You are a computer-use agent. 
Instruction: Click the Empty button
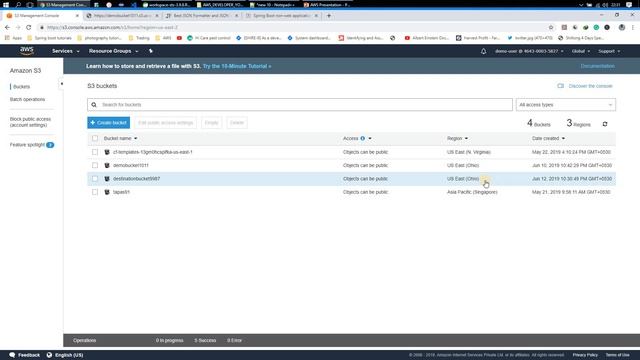pyautogui.click(x=211, y=123)
